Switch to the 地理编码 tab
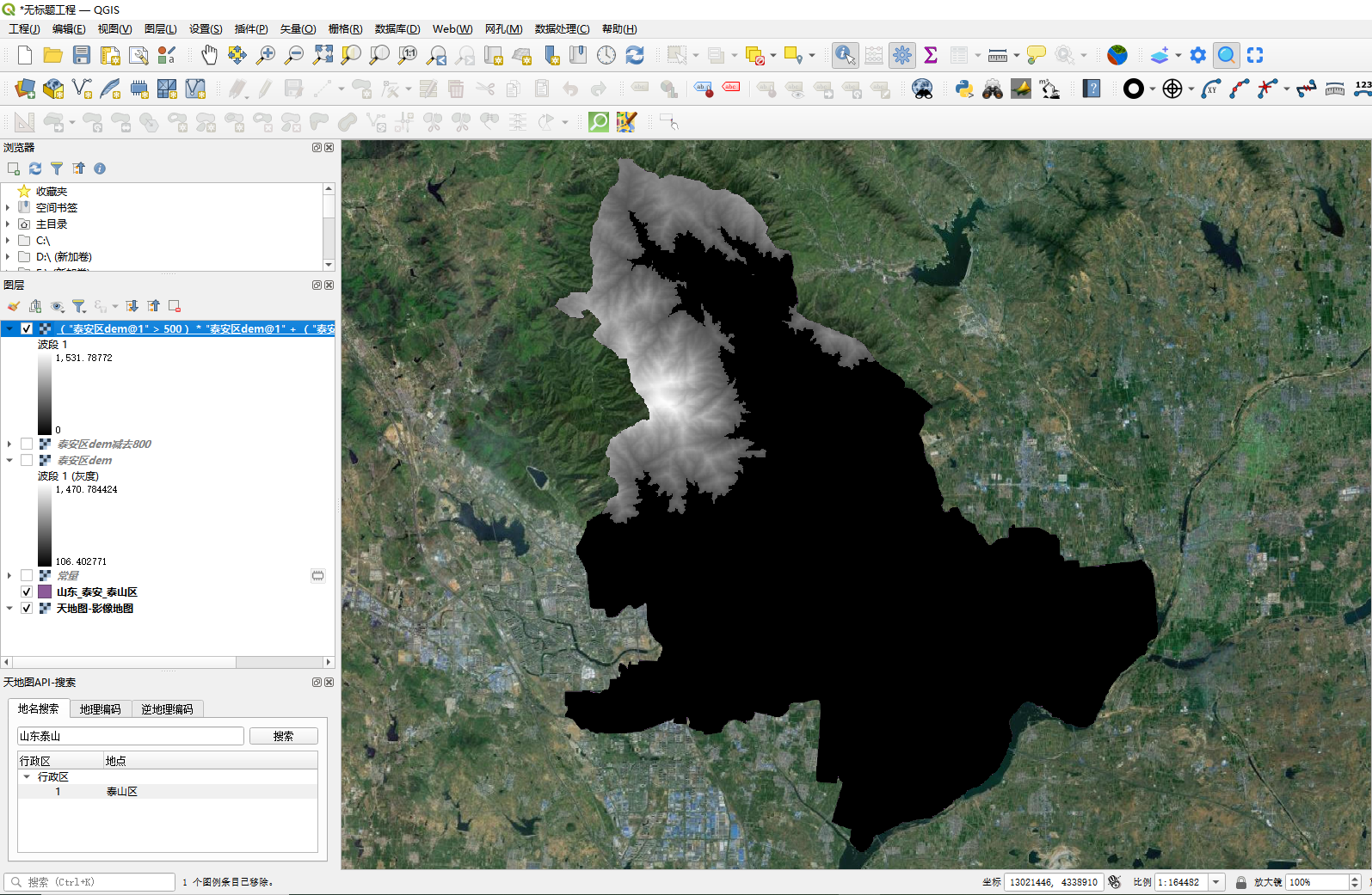 [x=101, y=709]
